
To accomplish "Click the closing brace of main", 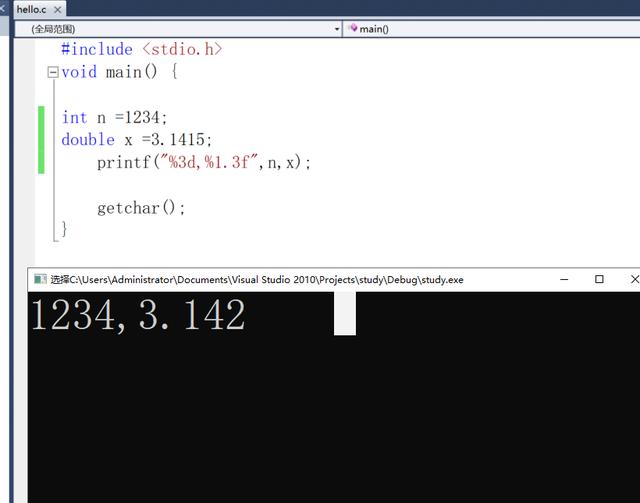I will pyautogui.click(x=64, y=229).
